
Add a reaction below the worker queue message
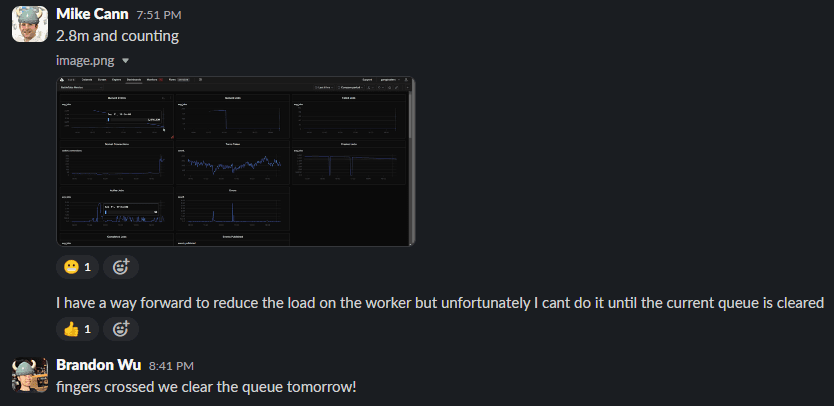[x=121, y=328]
